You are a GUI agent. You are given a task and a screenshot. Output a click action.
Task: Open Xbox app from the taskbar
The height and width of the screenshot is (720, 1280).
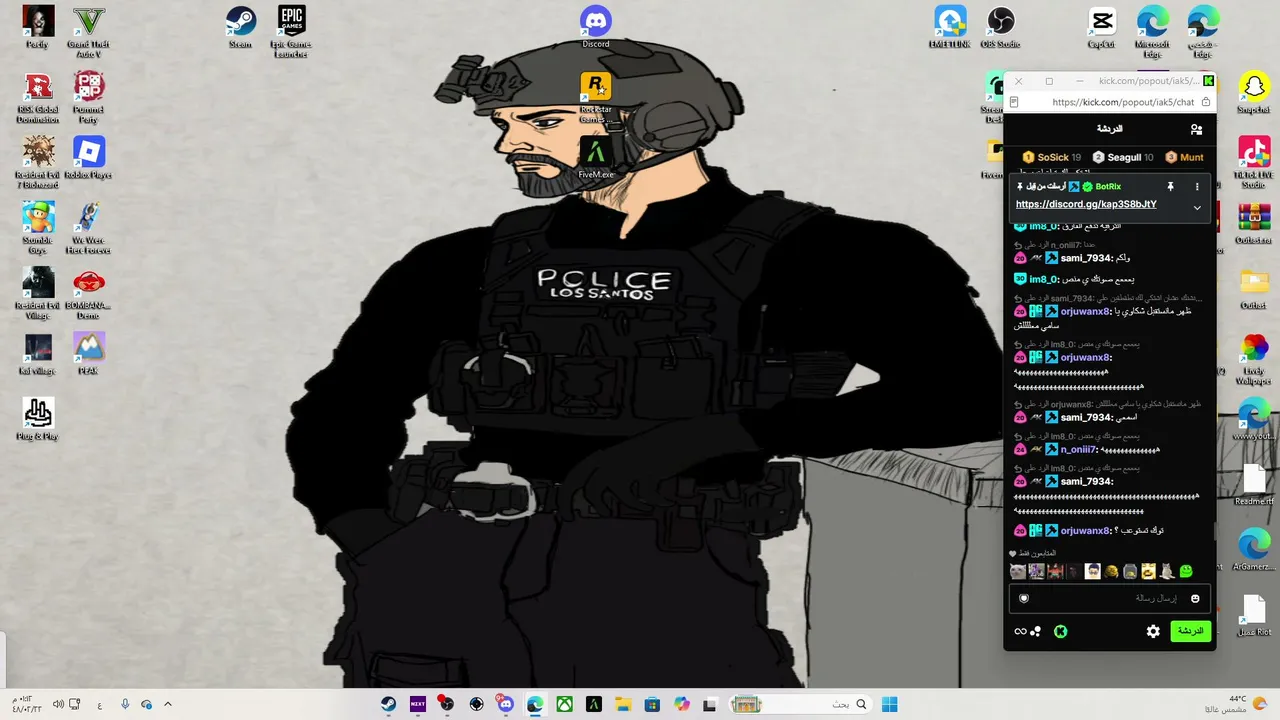(565, 704)
